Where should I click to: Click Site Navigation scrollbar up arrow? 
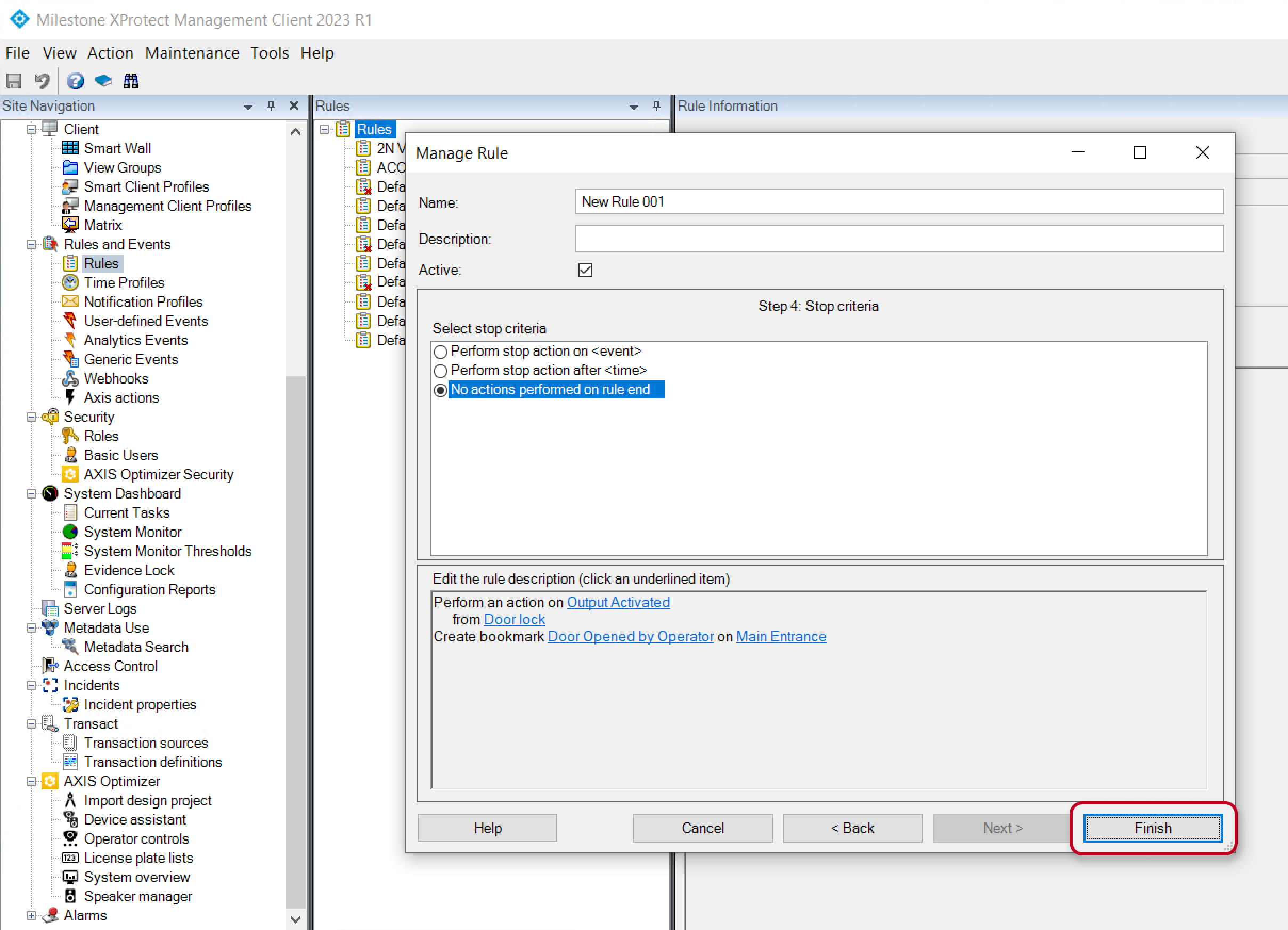(x=295, y=132)
